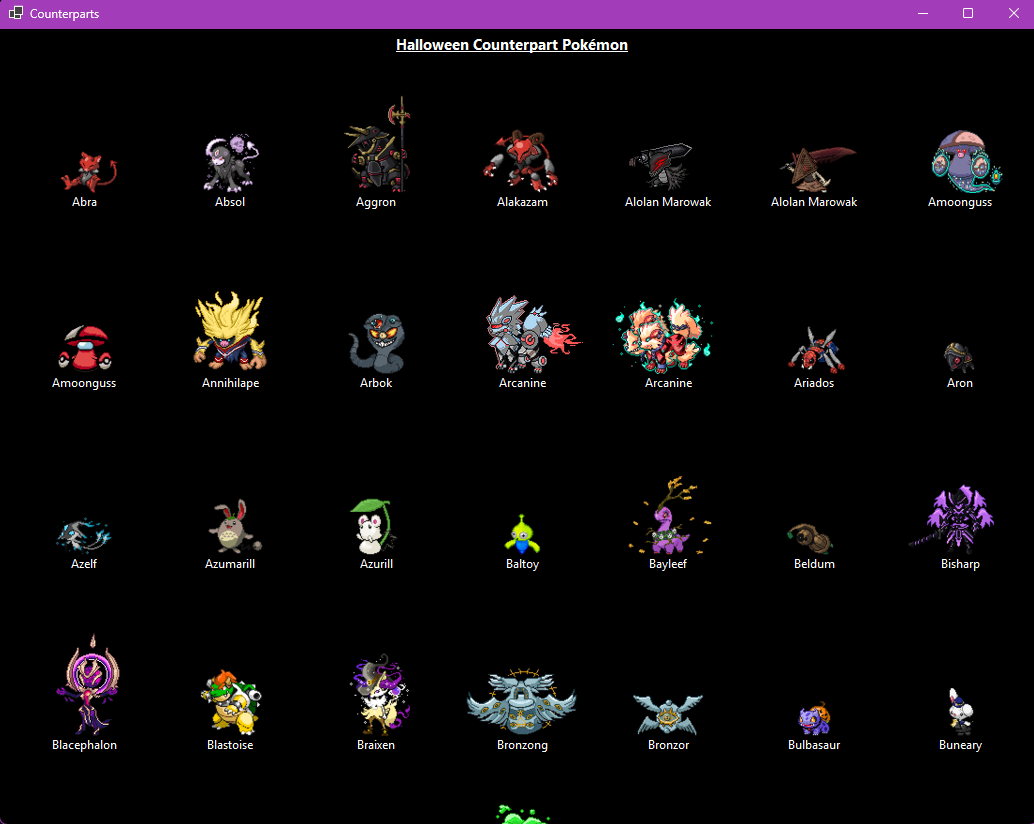Viewport: 1034px width, 824px height.
Task: Click the Bisharp name label
Action: click(960, 564)
